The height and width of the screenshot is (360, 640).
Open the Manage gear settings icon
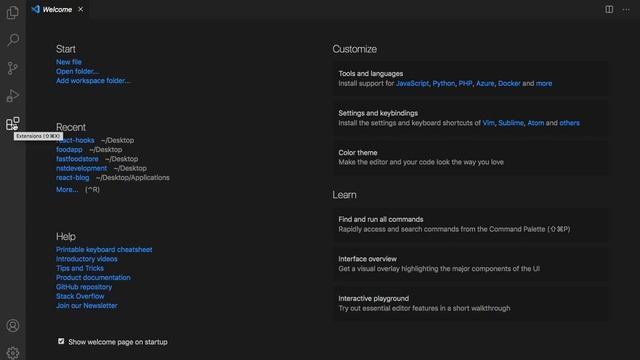[x=13, y=352]
